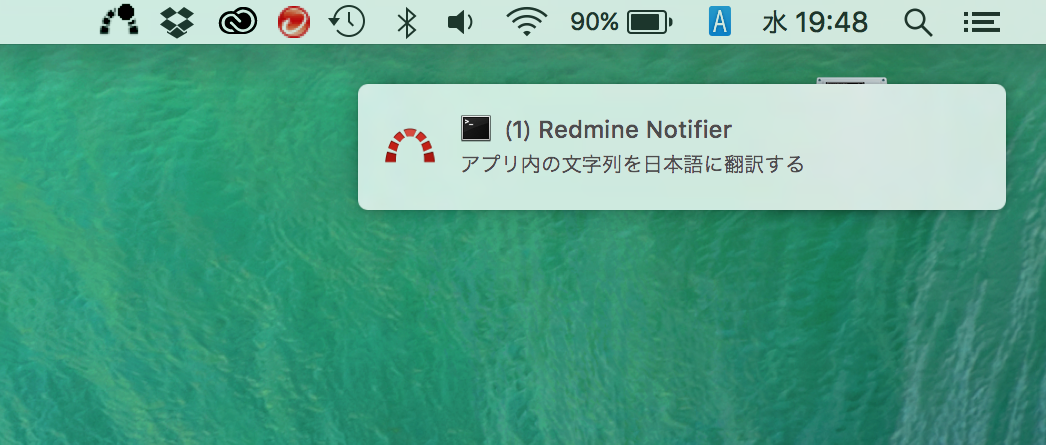Open the clock showing 水 19:48
Screen dimensions: 1046x445
coord(815,23)
